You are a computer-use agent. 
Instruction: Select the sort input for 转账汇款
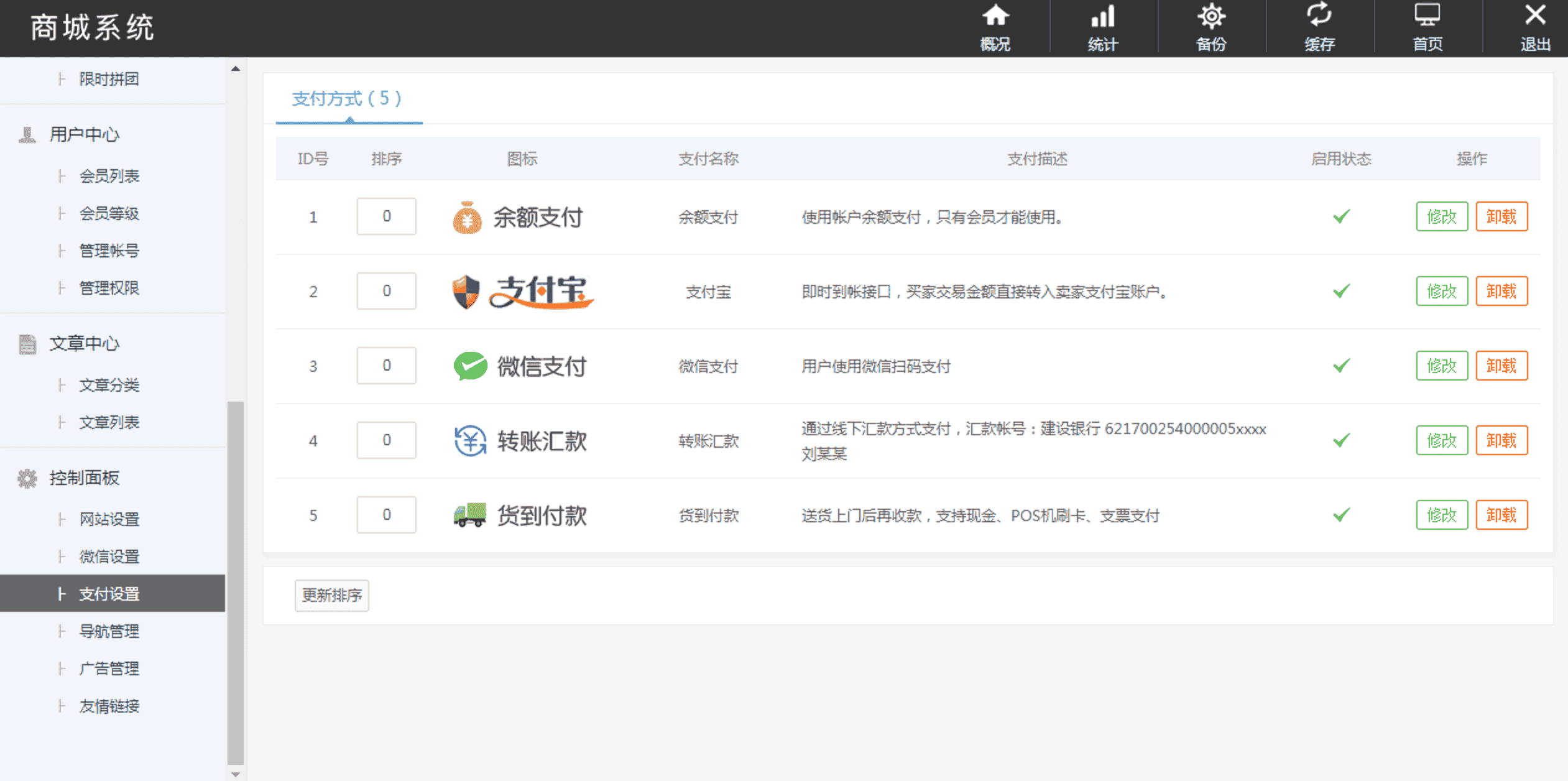pos(386,440)
